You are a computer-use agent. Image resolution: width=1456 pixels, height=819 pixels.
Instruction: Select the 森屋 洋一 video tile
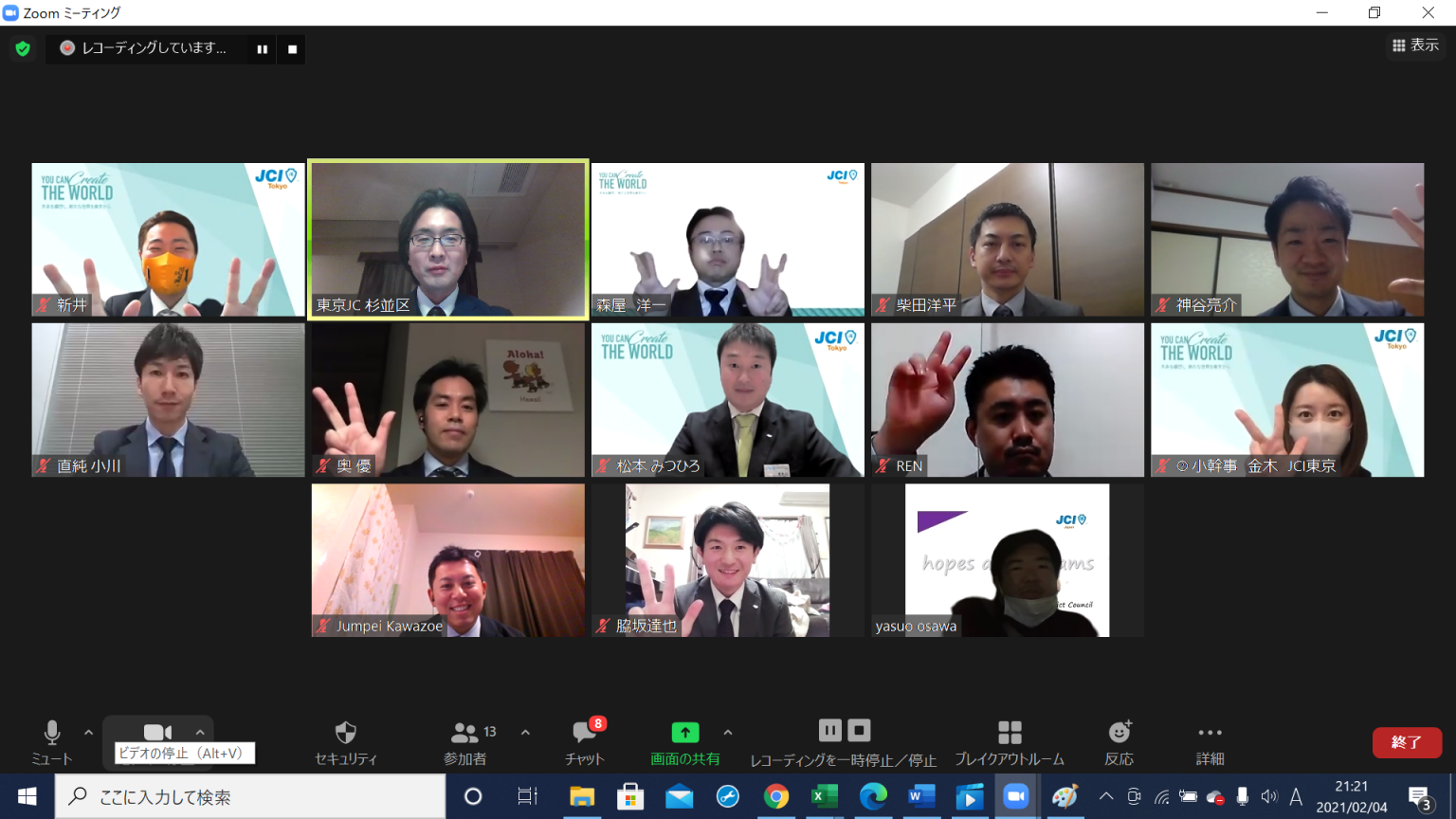tap(727, 239)
